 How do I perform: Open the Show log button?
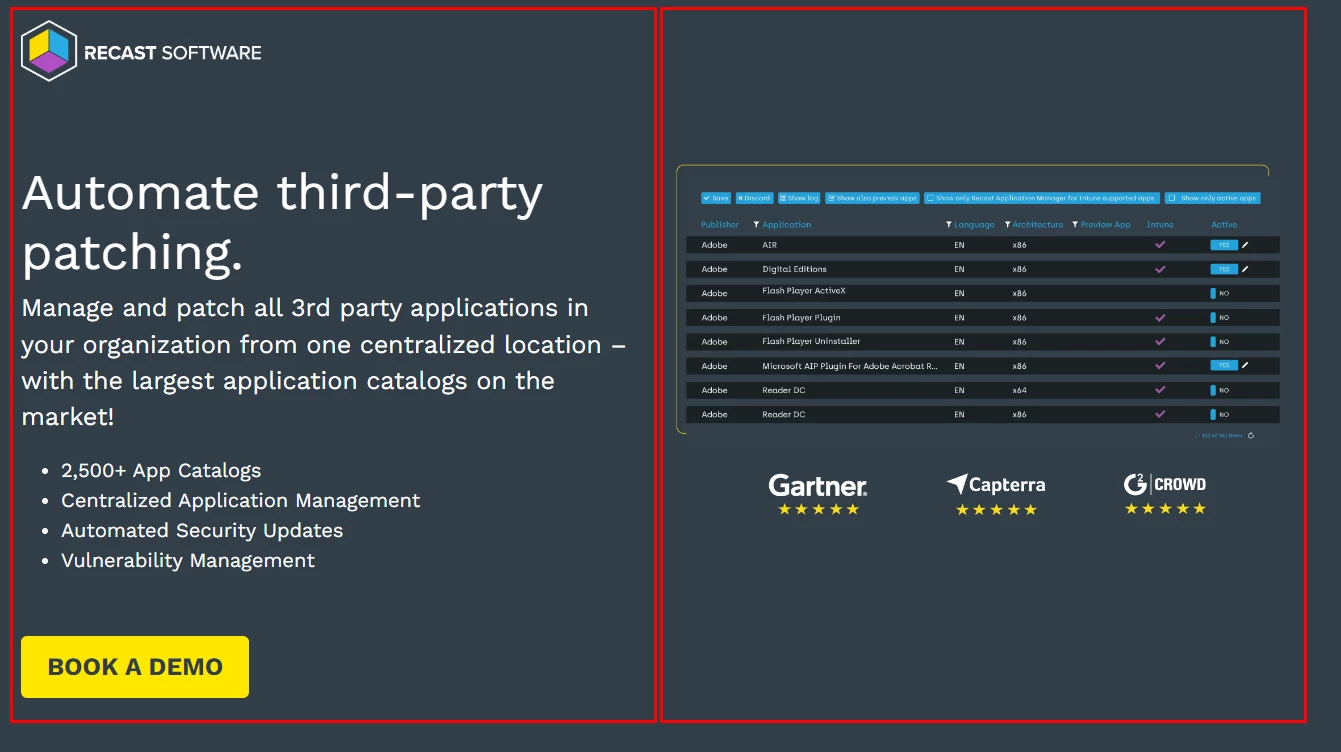tap(799, 198)
